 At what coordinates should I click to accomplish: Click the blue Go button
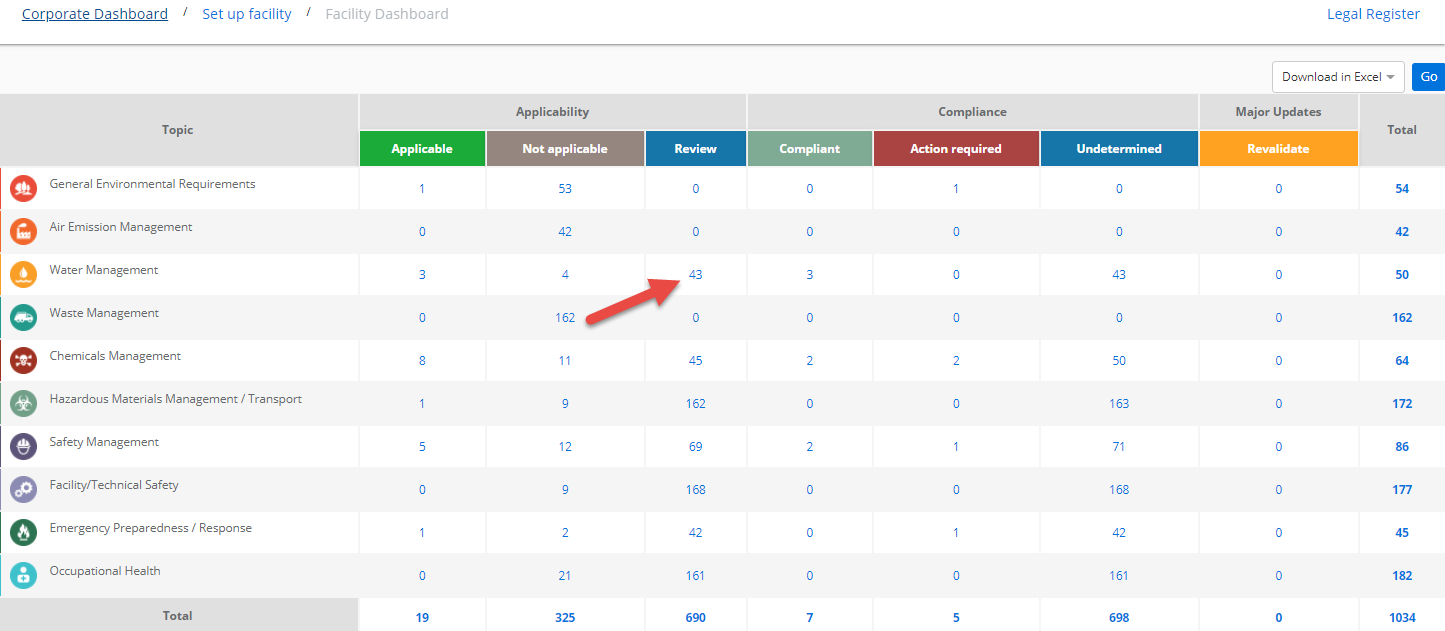point(1428,77)
